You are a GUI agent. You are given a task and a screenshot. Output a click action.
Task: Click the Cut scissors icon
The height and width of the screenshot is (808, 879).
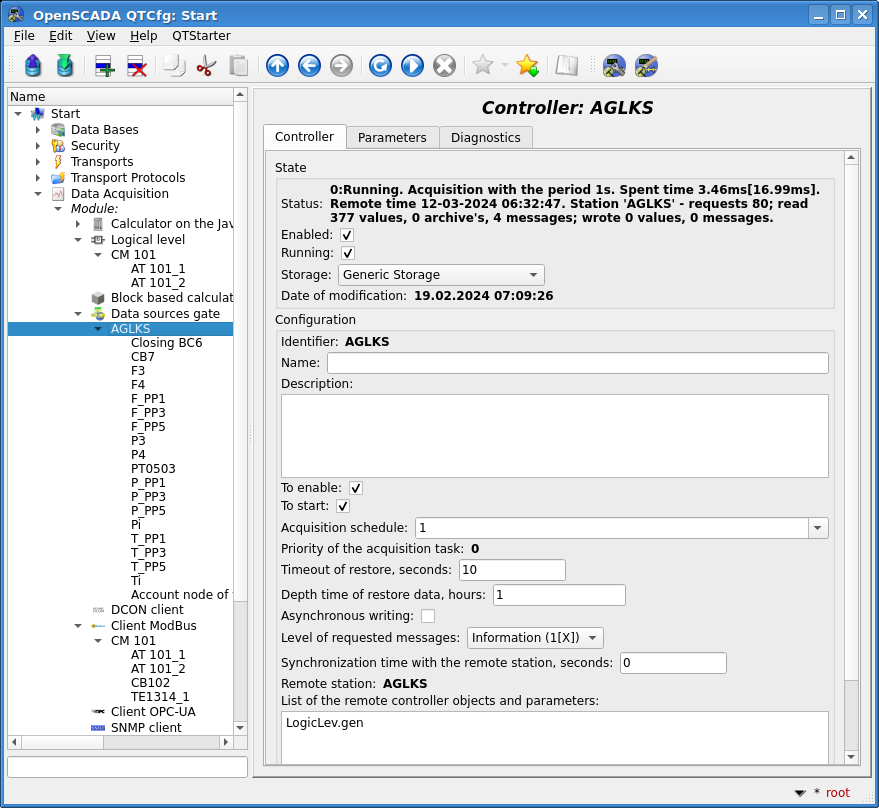coord(206,66)
